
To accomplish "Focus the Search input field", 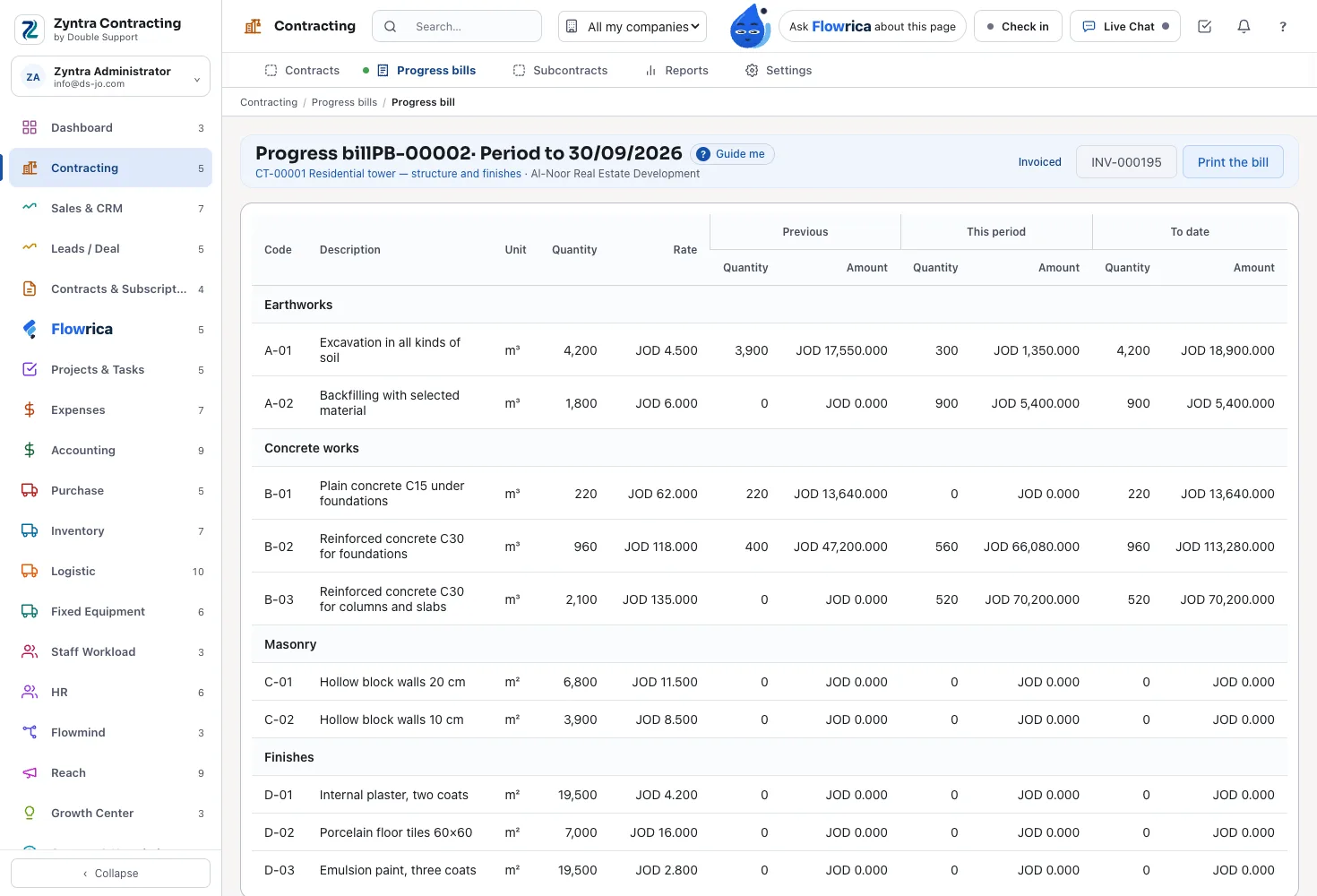I will point(457,27).
